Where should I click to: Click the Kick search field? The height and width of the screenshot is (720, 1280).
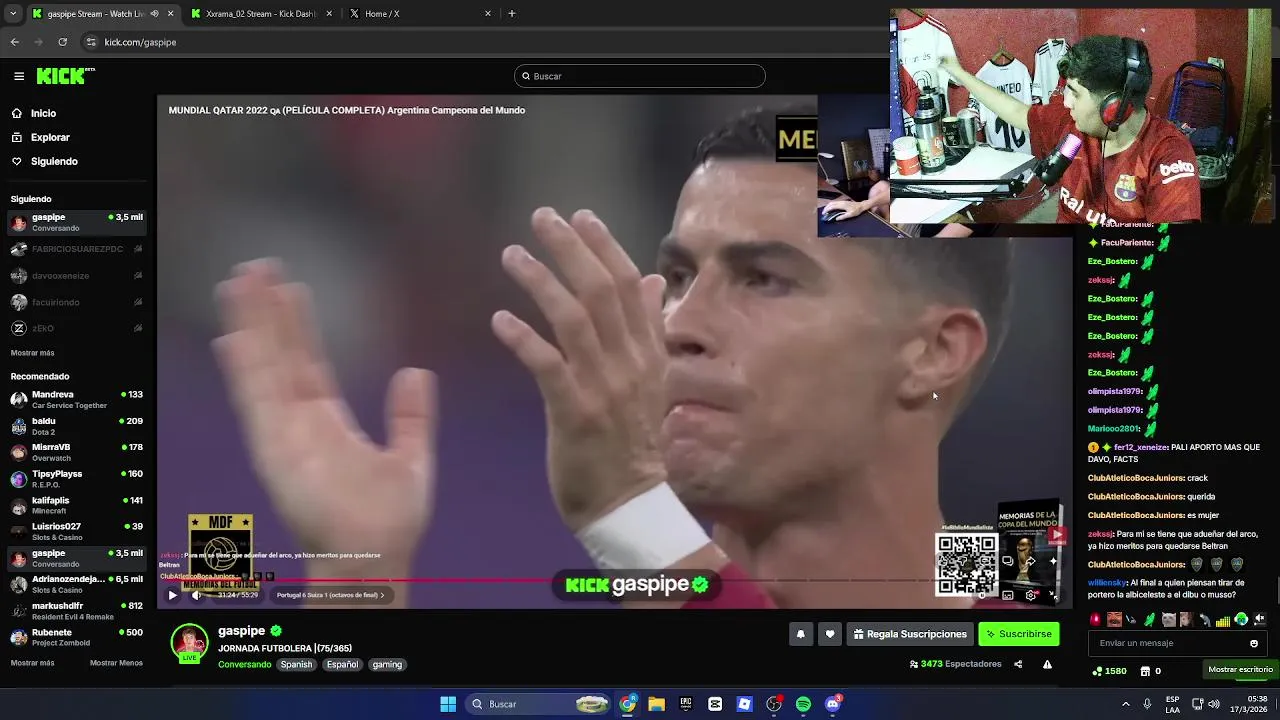[640, 76]
